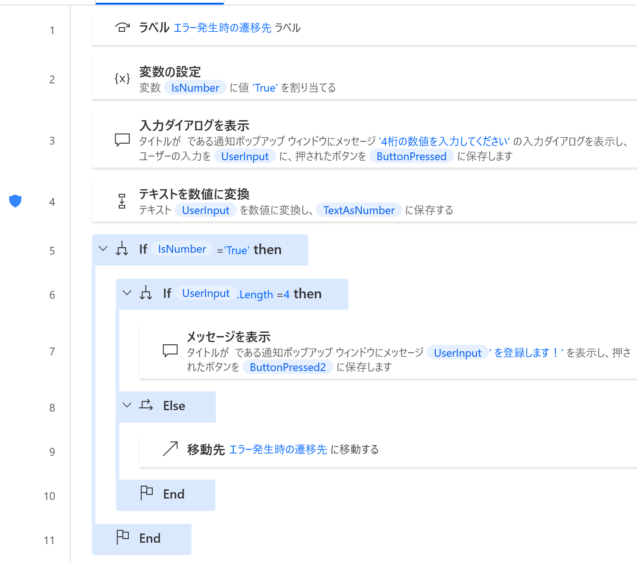Click the End flag icon on line 10
This screenshot has height=563, width=637.
tap(146, 493)
